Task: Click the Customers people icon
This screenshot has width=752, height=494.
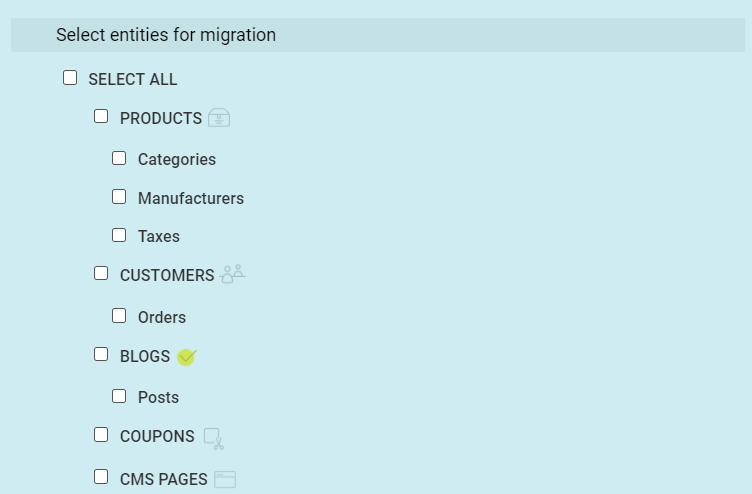Action: 233,274
